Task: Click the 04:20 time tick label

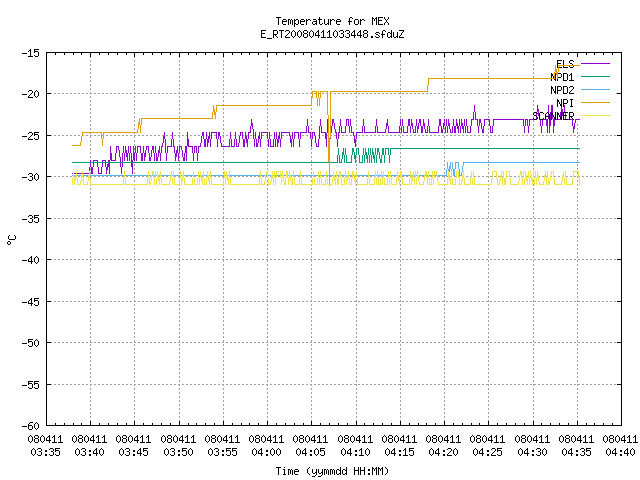Action: click(444, 452)
